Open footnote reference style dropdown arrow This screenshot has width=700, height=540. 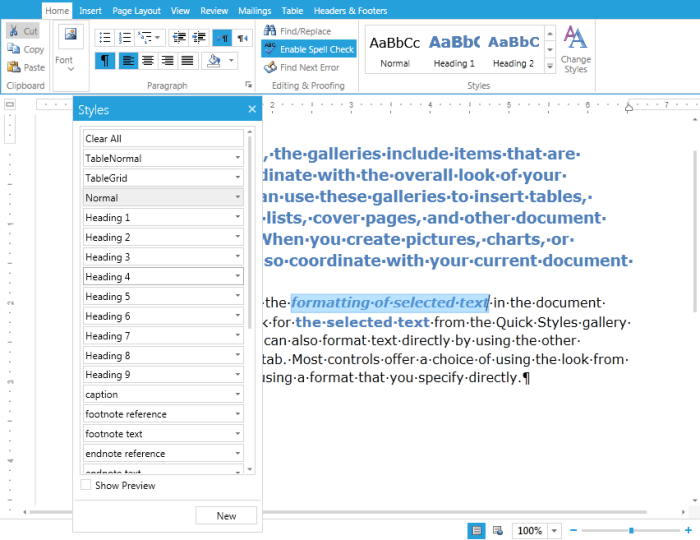(238, 414)
